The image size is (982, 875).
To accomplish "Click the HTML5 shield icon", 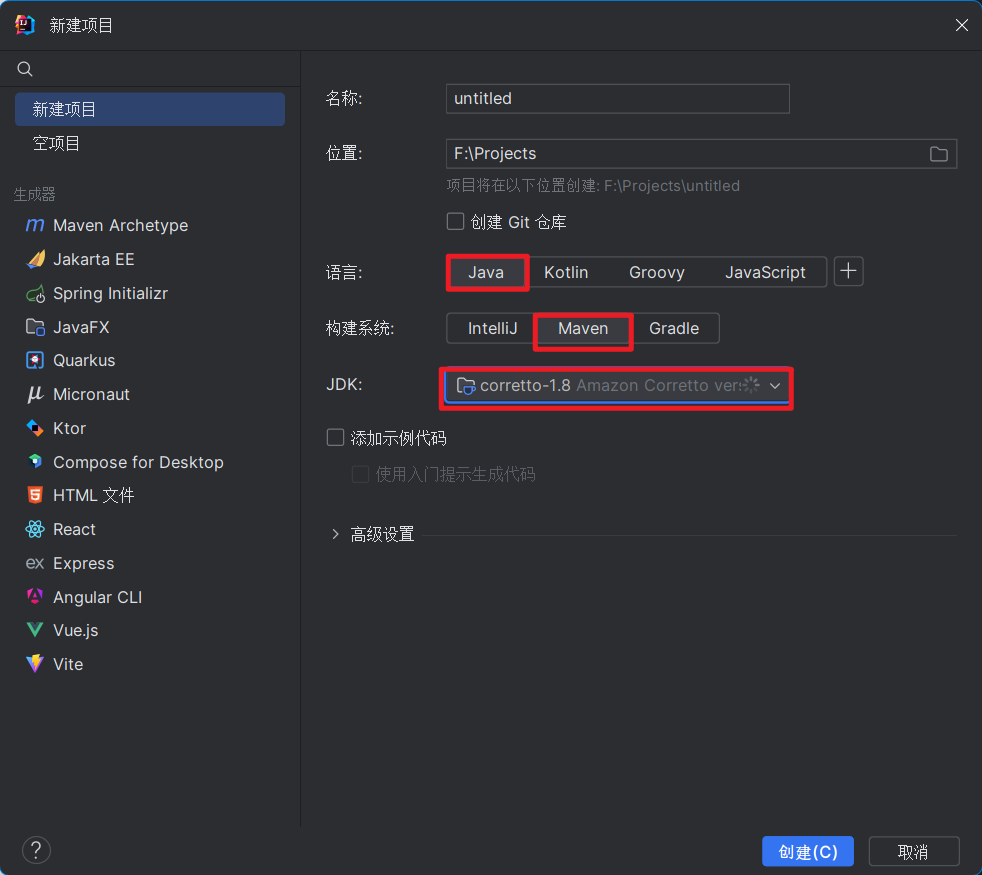I will pyautogui.click(x=35, y=495).
